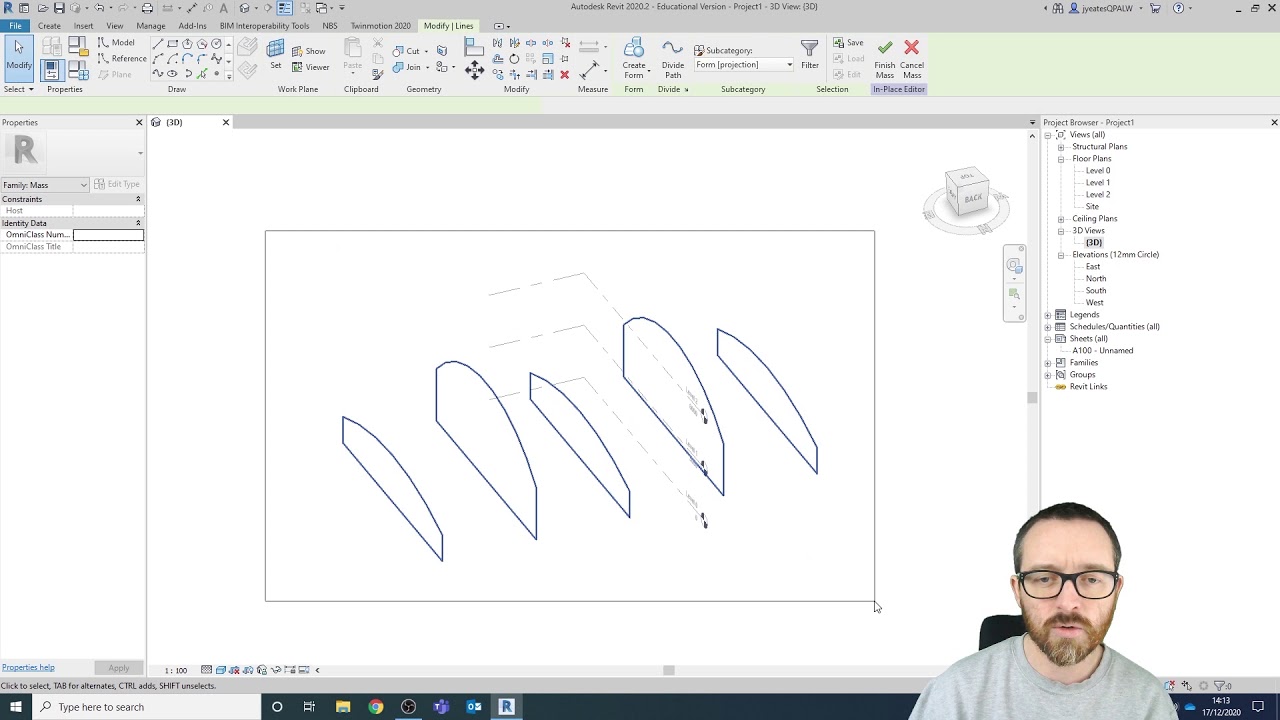Click the Join geometry tool
Image resolution: width=1280 pixels, height=720 pixels.
407,67
